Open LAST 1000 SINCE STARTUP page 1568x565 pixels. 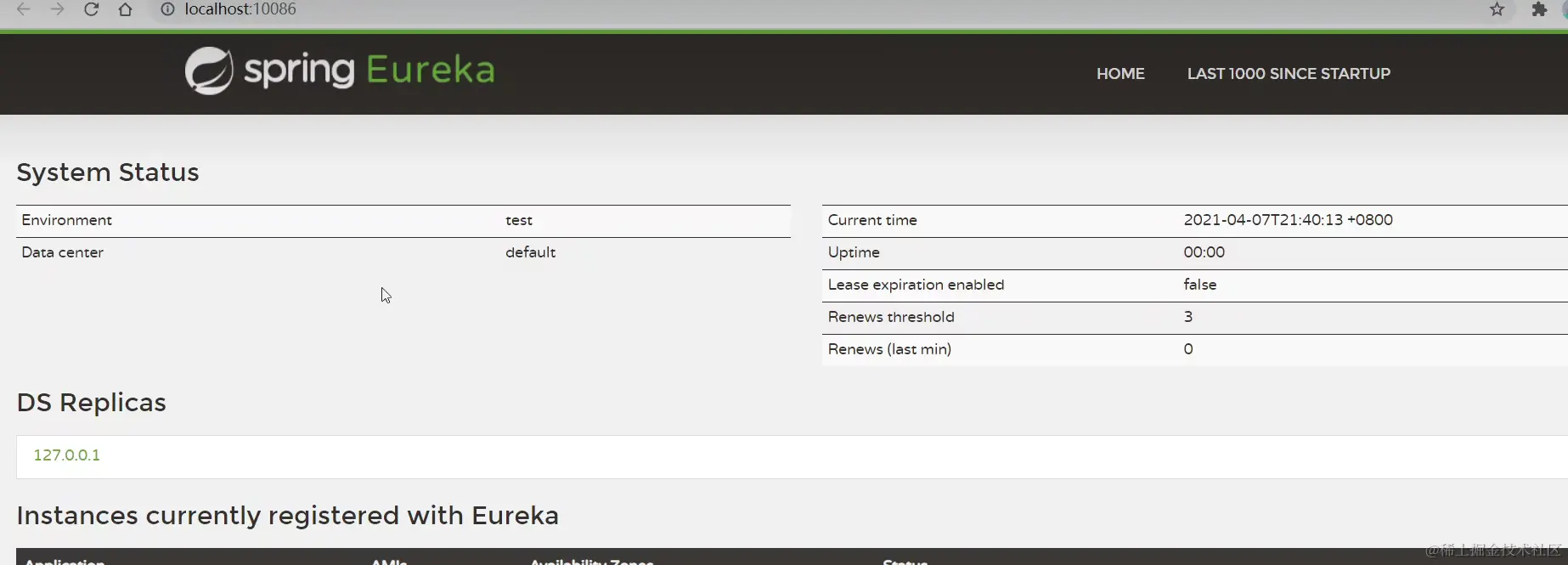pyautogui.click(x=1289, y=74)
